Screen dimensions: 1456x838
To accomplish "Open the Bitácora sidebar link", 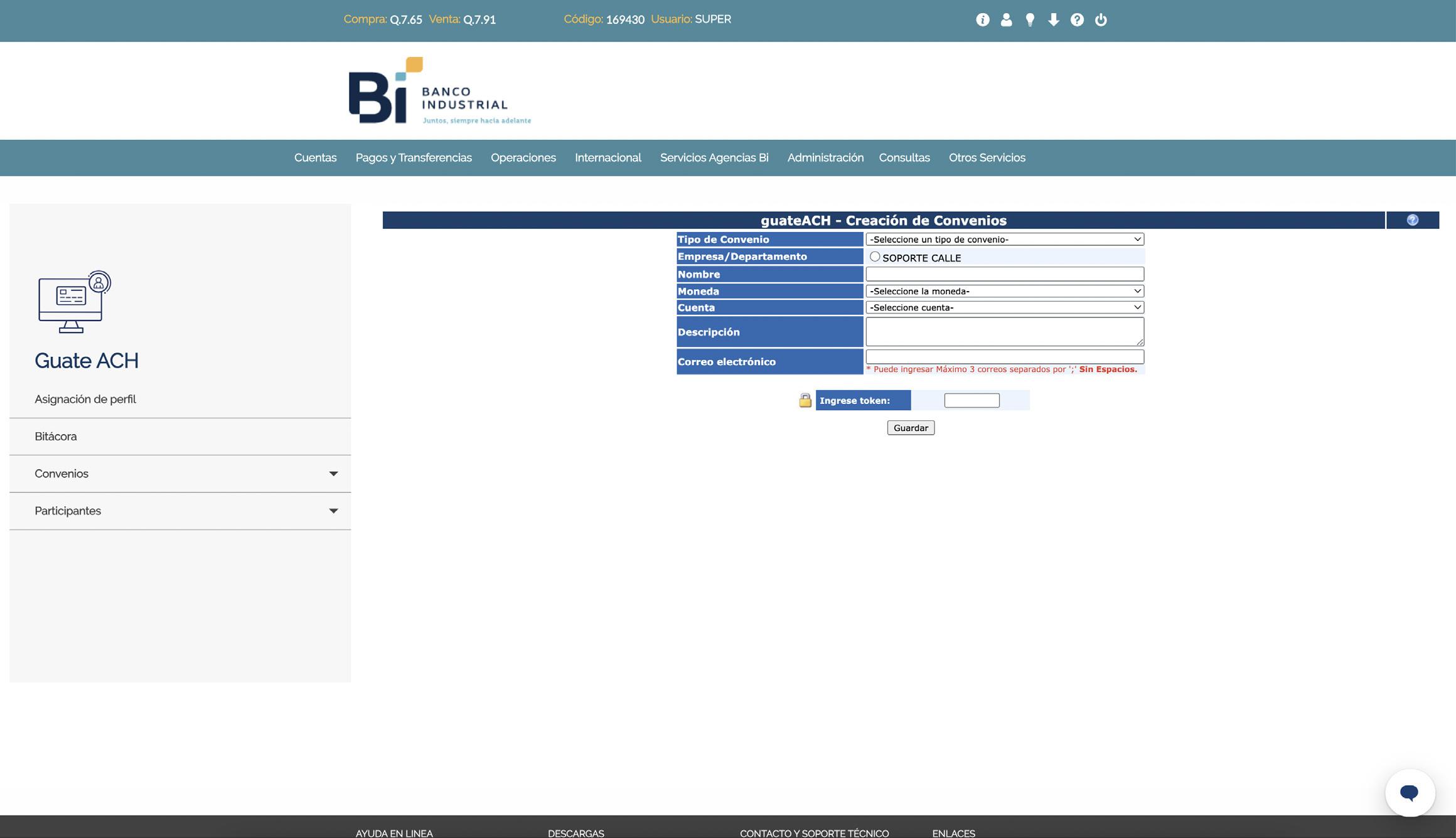I will pos(56,437).
